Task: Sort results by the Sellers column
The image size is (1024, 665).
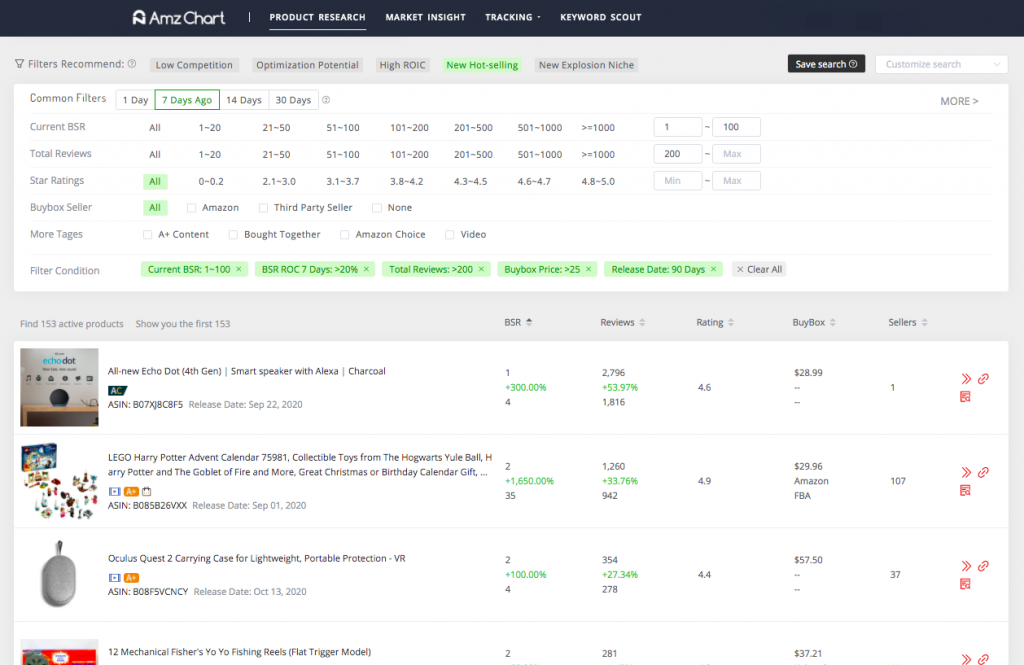Action: click(908, 322)
